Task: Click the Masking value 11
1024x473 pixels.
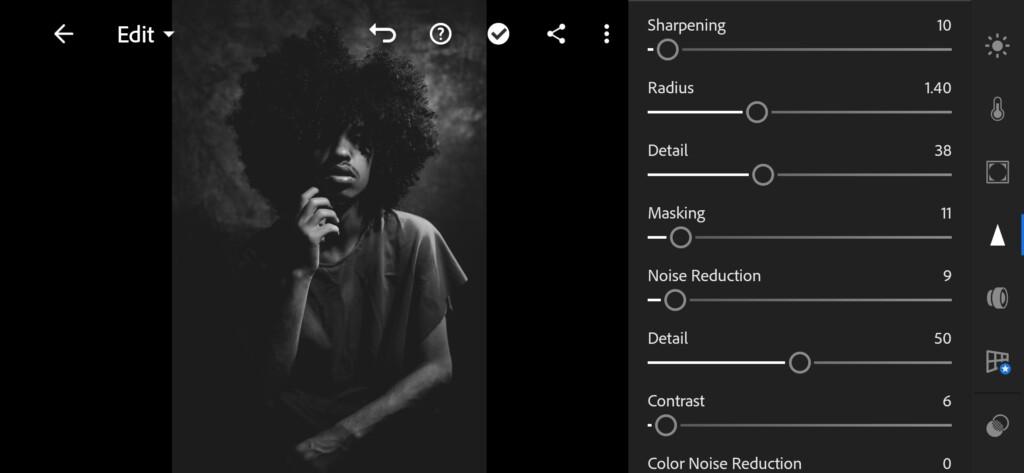Action: click(x=946, y=214)
